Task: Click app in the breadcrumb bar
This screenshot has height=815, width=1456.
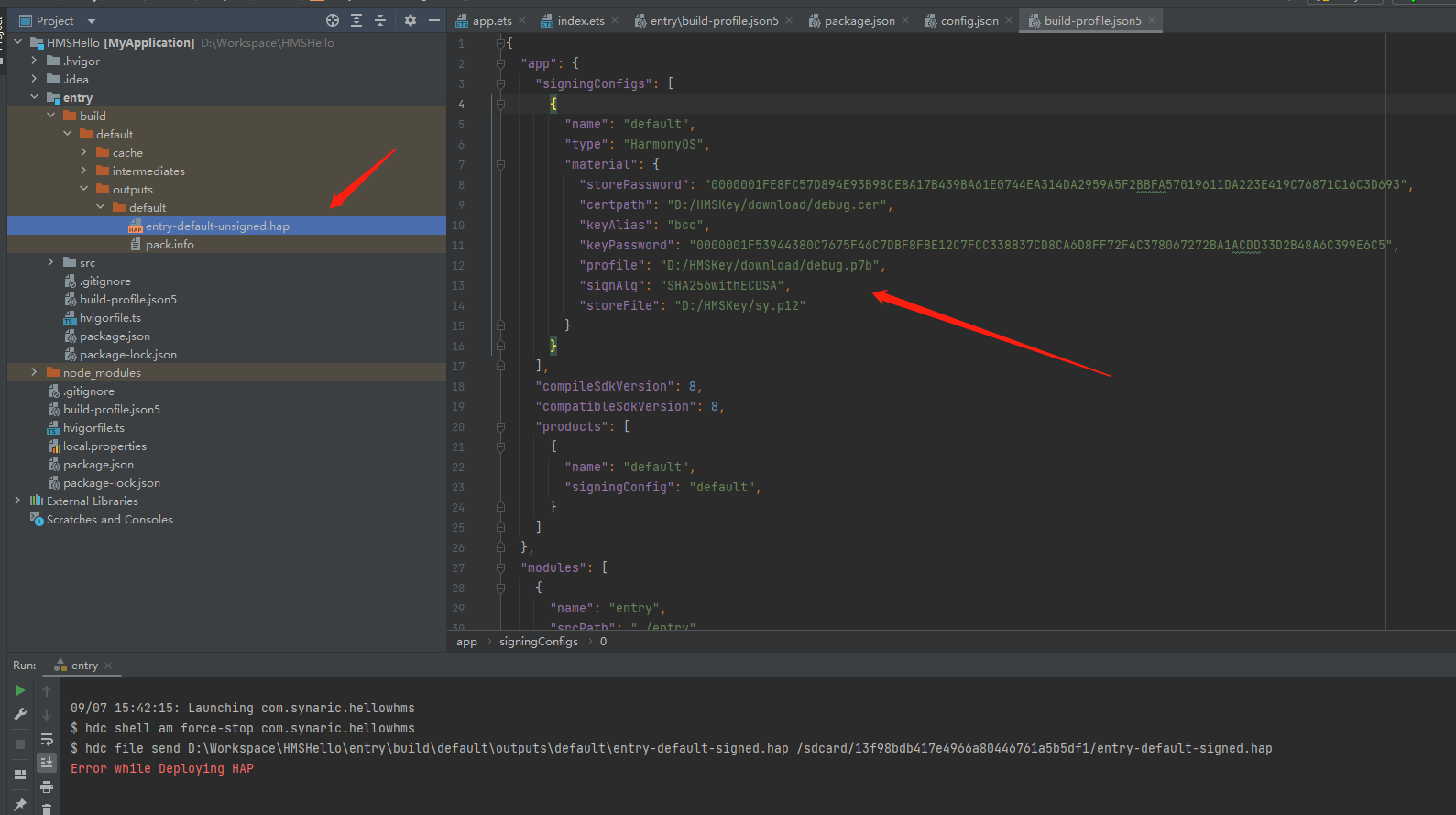Action: tap(466, 642)
